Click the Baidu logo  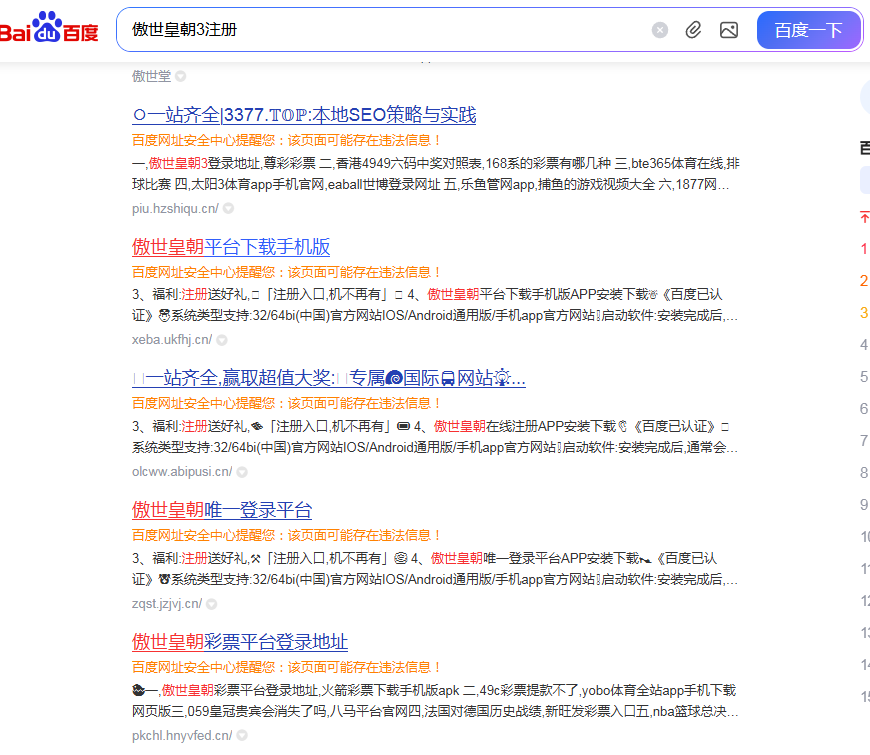coord(49,28)
